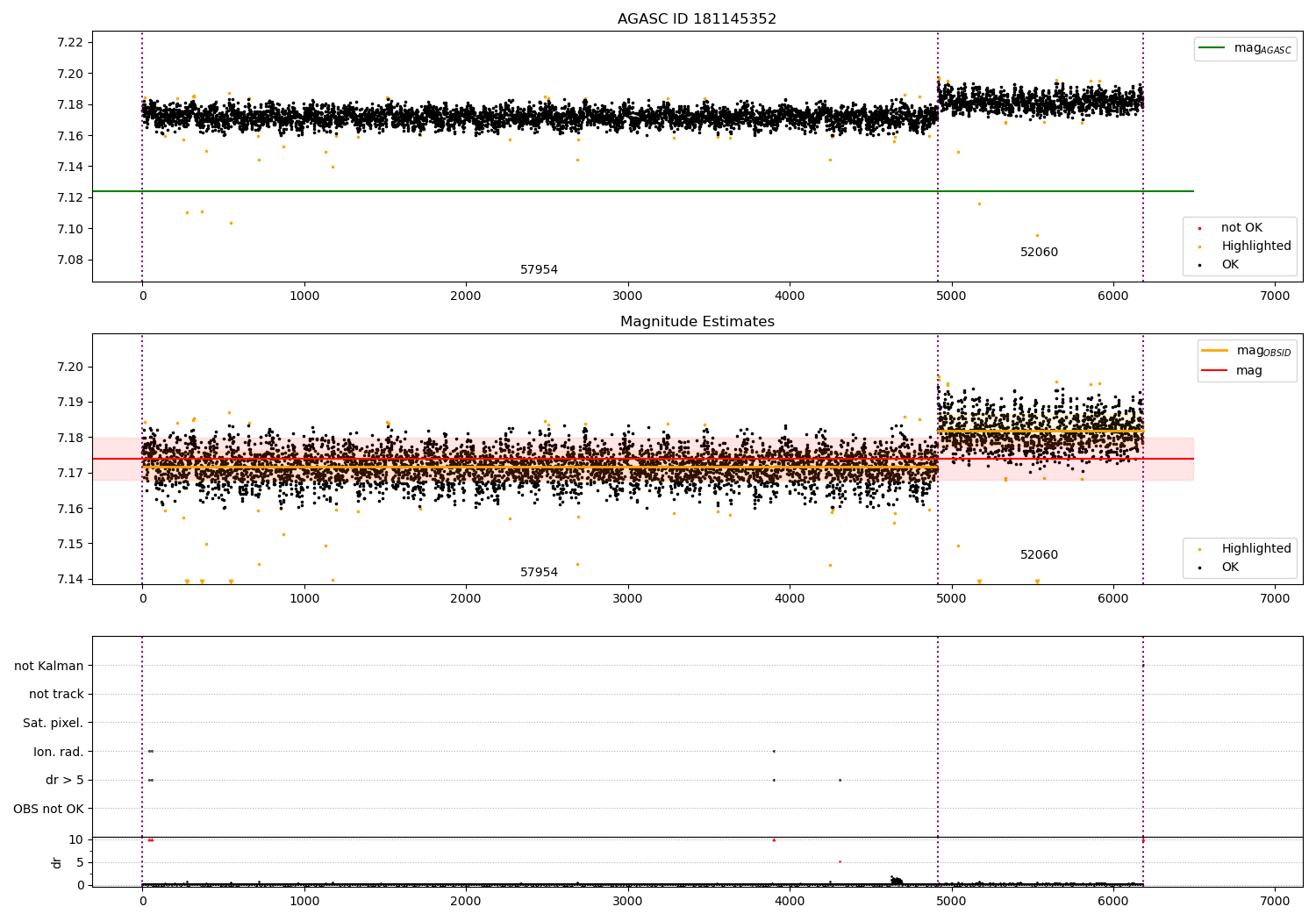This screenshot has width=1316, height=921.
Task: Click the 7.19 y-axis tick label
Action: [x=69, y=402]
